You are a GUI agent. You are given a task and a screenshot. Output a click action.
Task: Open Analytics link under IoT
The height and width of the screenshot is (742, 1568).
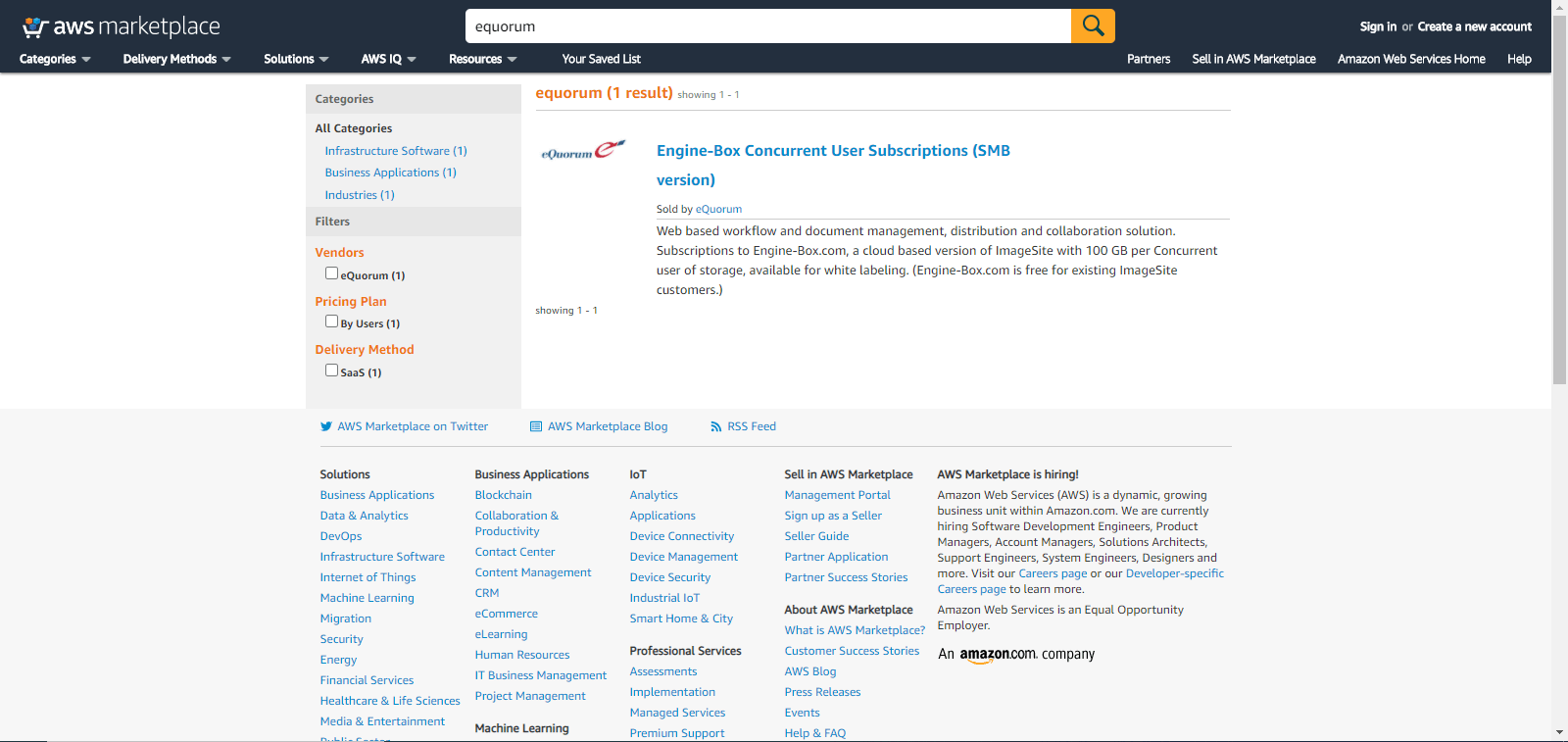pos(654,495)
